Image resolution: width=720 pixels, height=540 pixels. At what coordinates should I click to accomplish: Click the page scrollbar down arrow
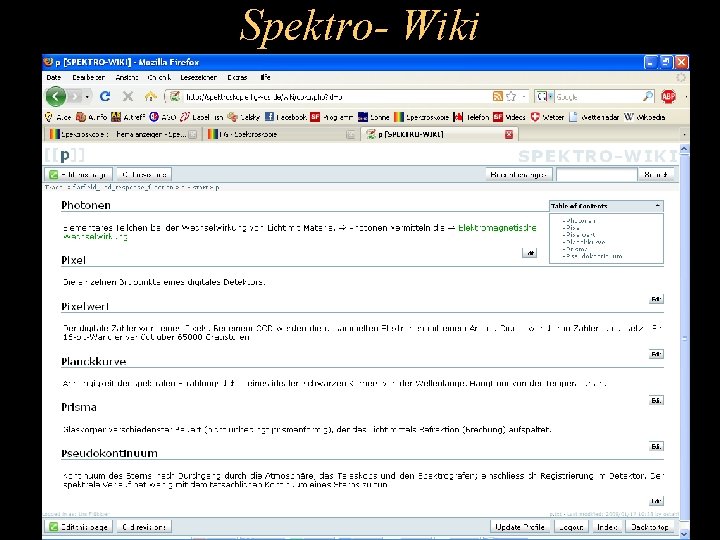point(684,534)
